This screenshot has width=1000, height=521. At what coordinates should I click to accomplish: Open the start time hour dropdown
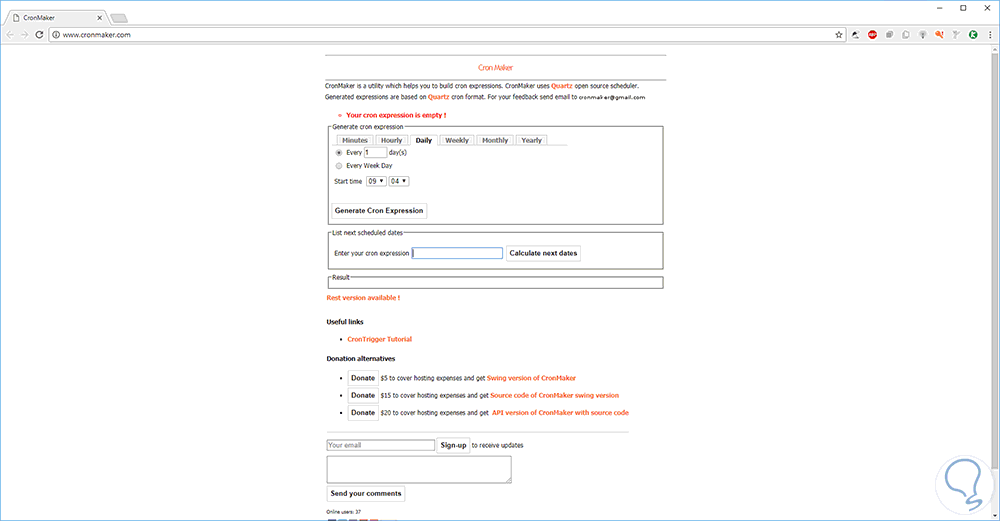[376, 182]
